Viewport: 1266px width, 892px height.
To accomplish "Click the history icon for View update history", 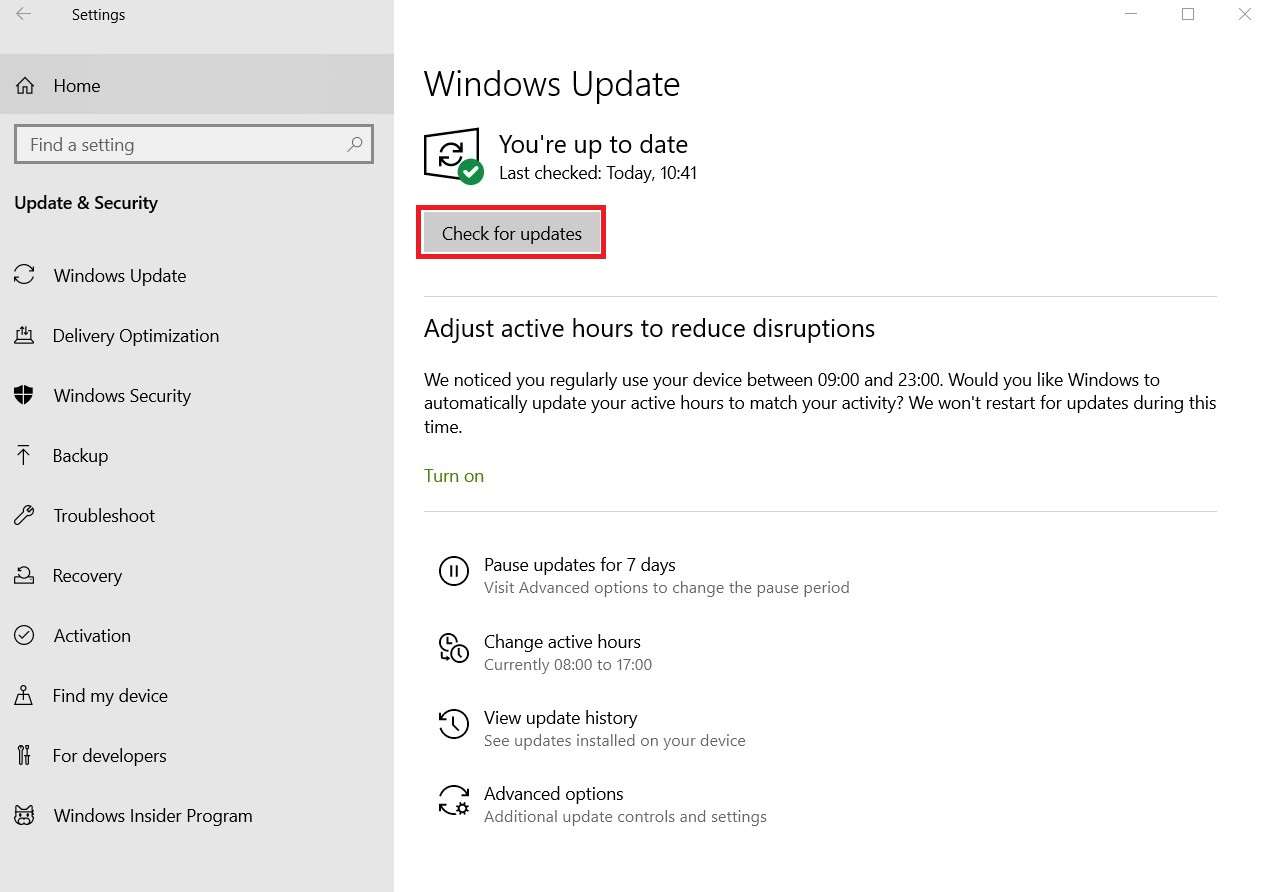I will 454,724.
